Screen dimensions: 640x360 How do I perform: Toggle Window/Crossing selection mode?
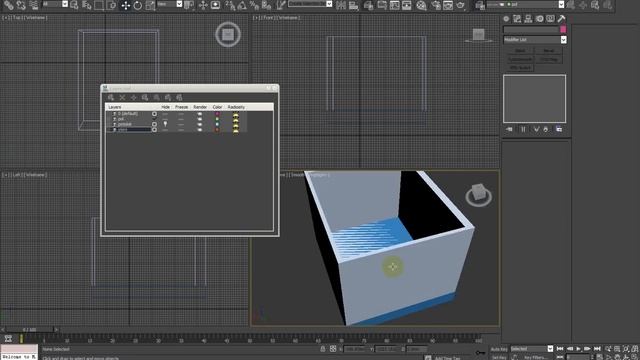(111, 5)
